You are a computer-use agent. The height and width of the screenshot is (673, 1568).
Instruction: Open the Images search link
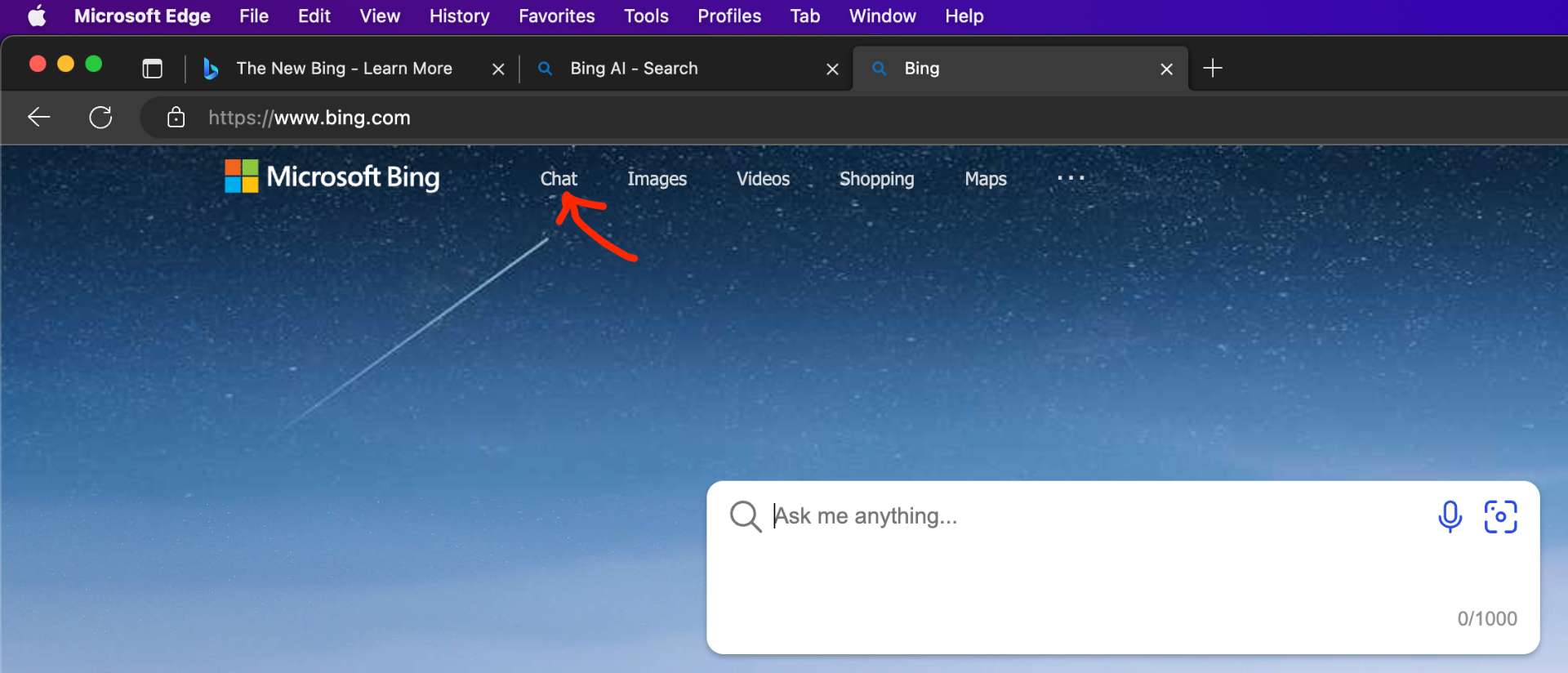point(657,179)
